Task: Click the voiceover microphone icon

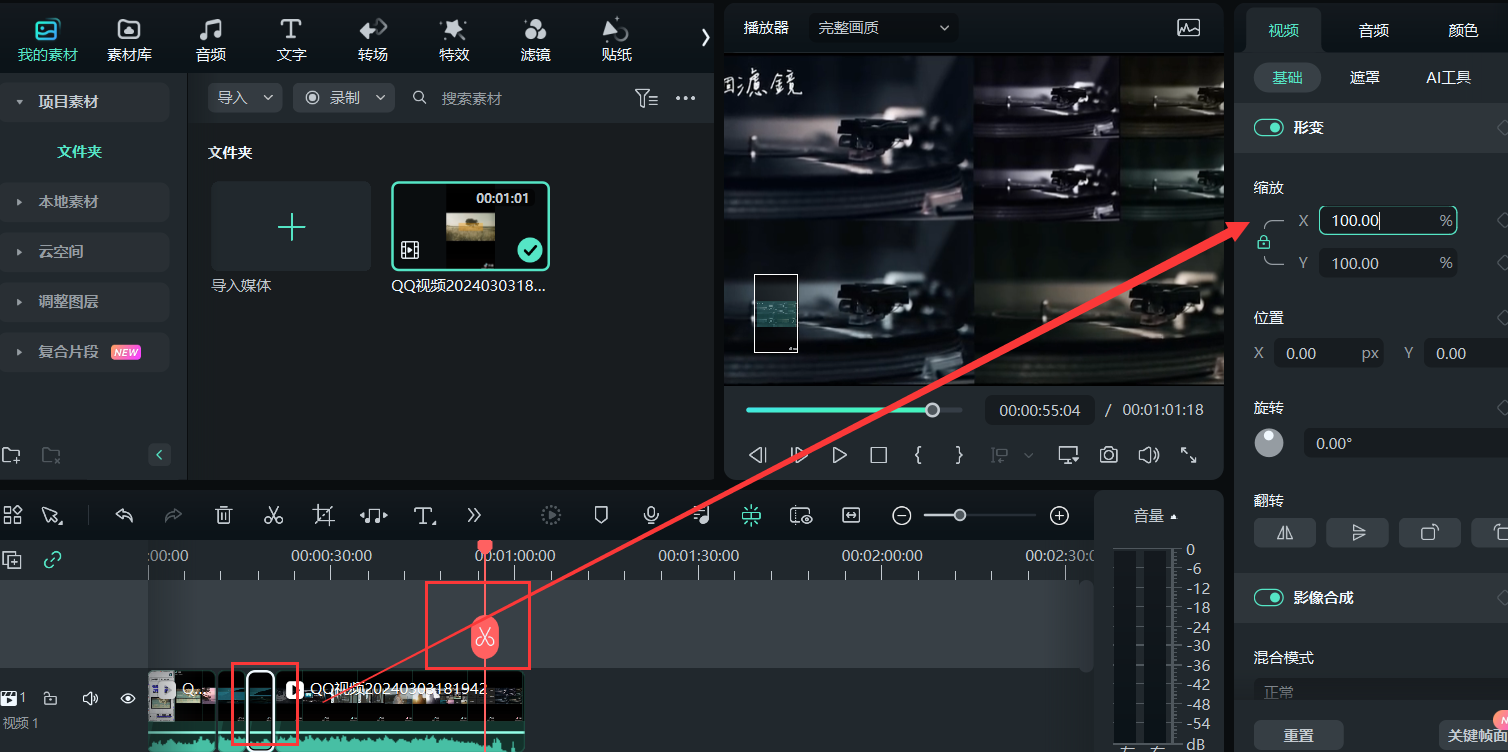Action: [651, 515]
